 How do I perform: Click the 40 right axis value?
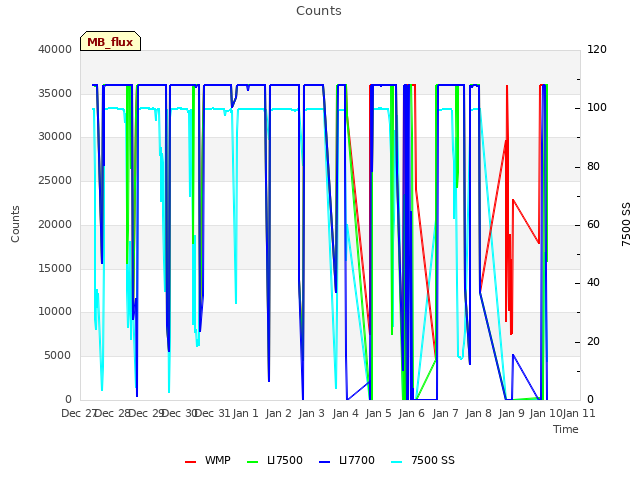coord(593,283)
